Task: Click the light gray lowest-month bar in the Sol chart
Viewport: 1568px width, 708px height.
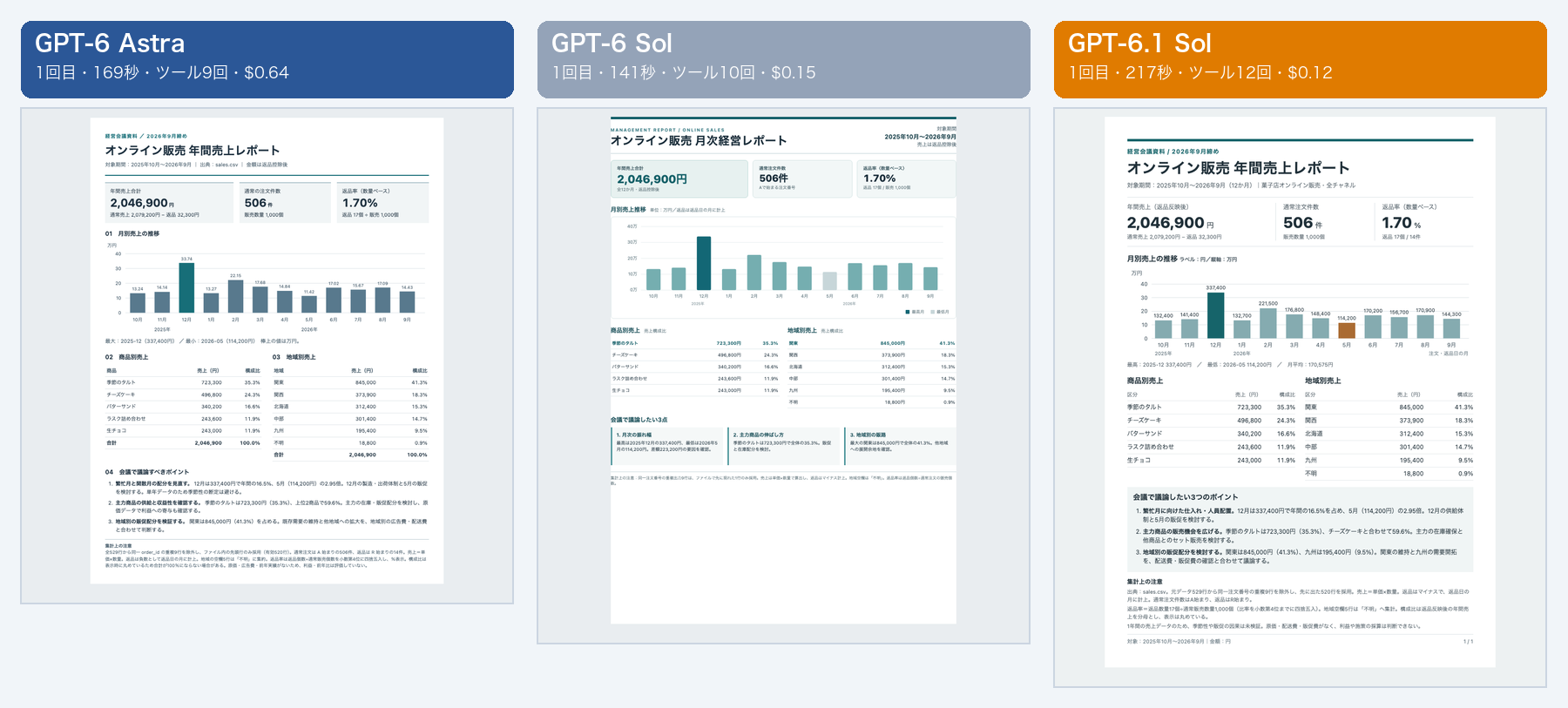Action: [x=829, y=280]
